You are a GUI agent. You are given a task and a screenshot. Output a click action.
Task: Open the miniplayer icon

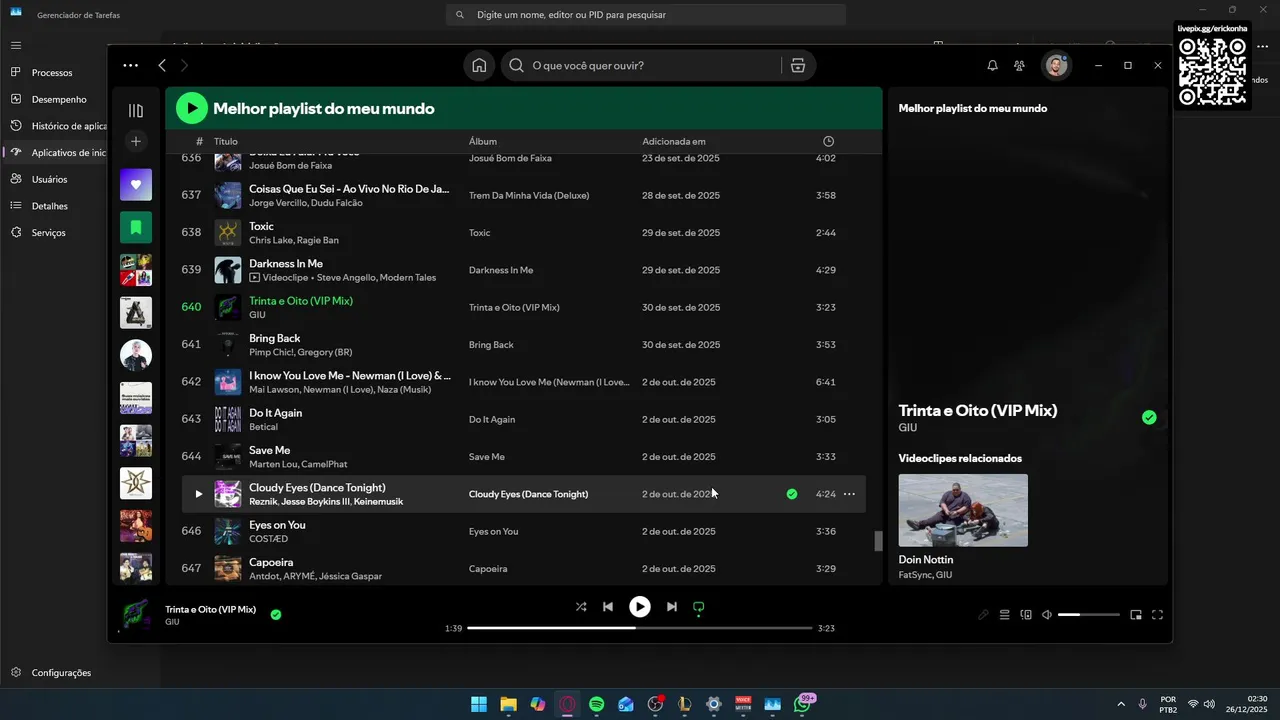coord(1136,615)
